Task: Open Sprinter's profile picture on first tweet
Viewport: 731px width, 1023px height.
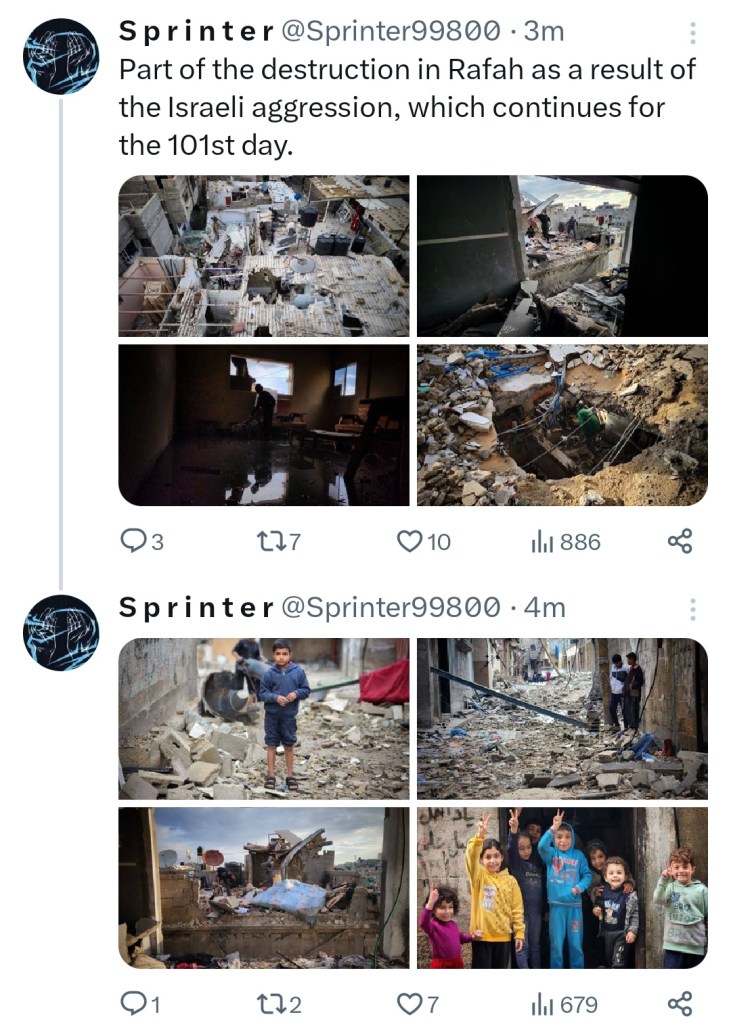Action: (61, 56)
